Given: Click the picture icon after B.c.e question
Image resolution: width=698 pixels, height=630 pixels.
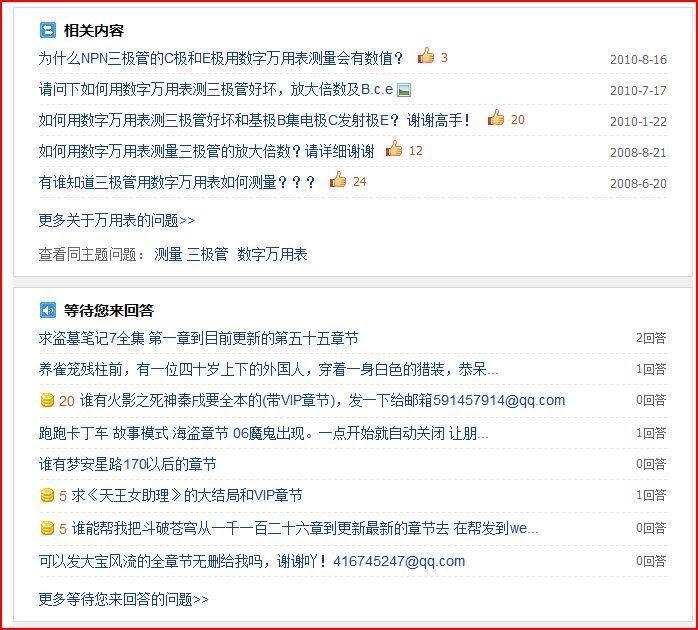Looking at the screenshot, I should tap(404, 90).
